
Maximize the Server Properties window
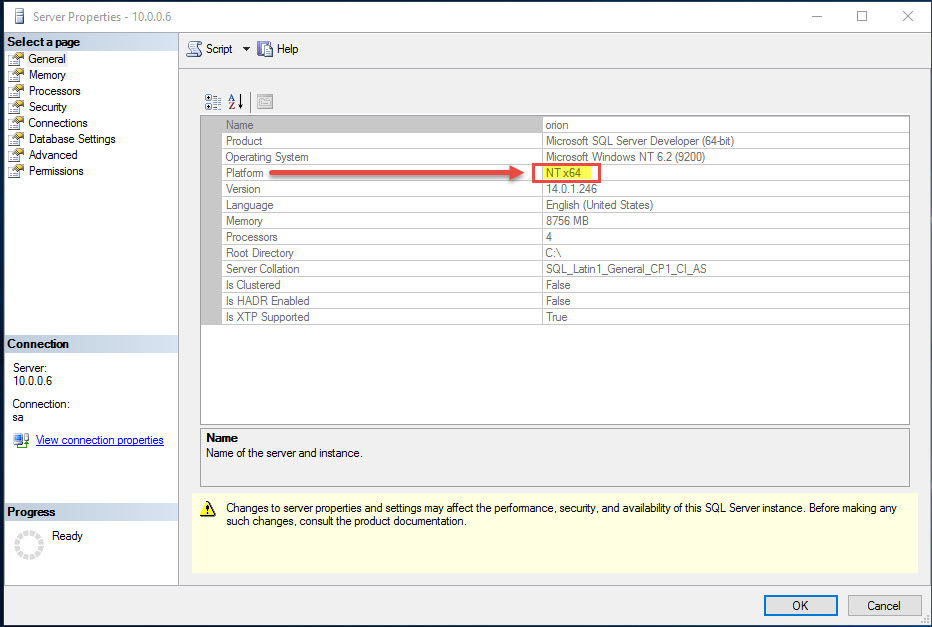[x=862, y=16]
